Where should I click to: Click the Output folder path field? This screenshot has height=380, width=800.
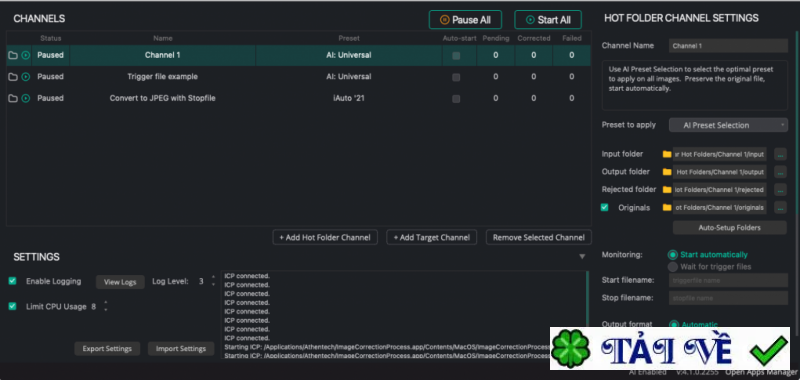pyautogui.click(x=719, y=172)
